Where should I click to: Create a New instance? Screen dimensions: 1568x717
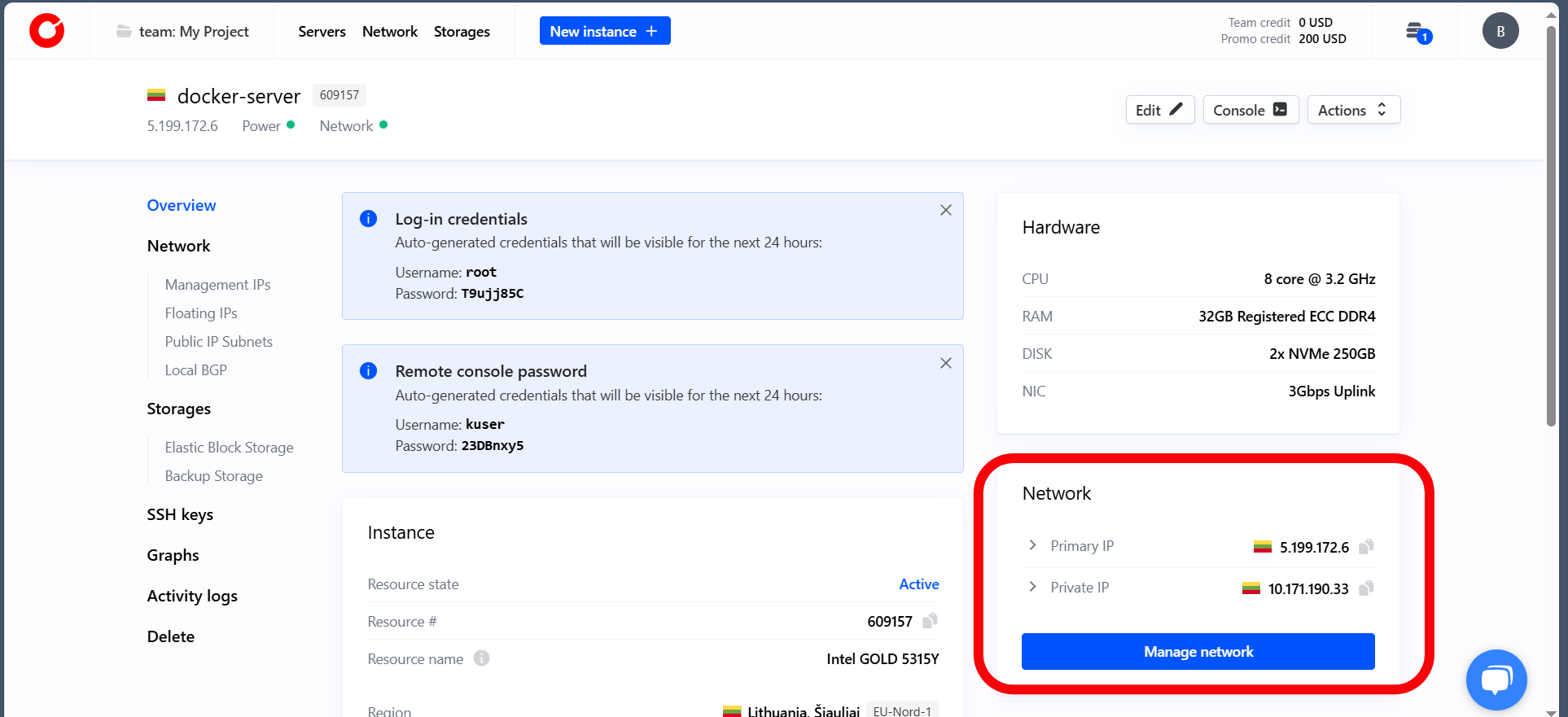(604, 31)
